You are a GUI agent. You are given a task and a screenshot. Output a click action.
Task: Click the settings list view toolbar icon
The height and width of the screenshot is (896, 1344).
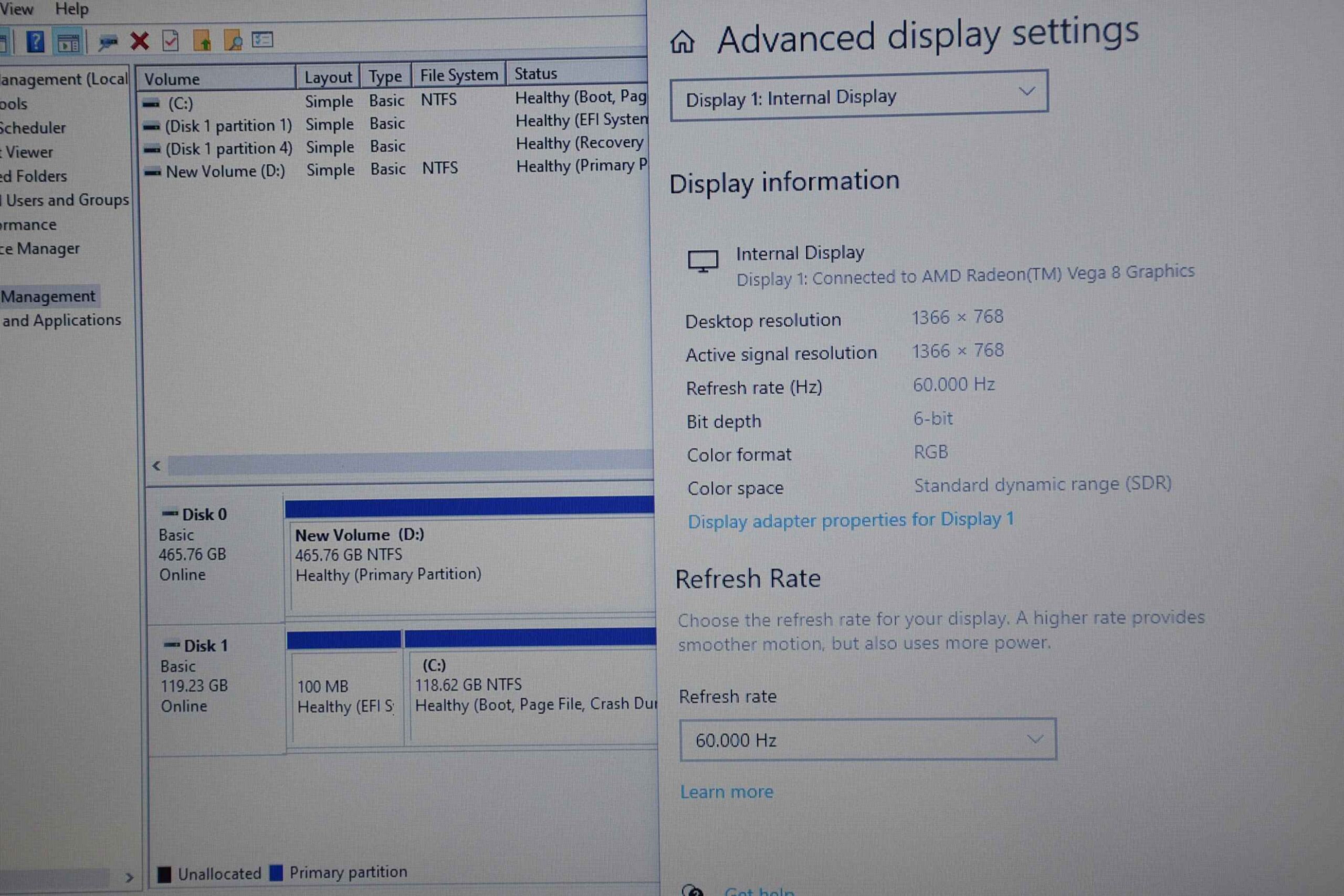pyautogui.click(x=262, y=39)
